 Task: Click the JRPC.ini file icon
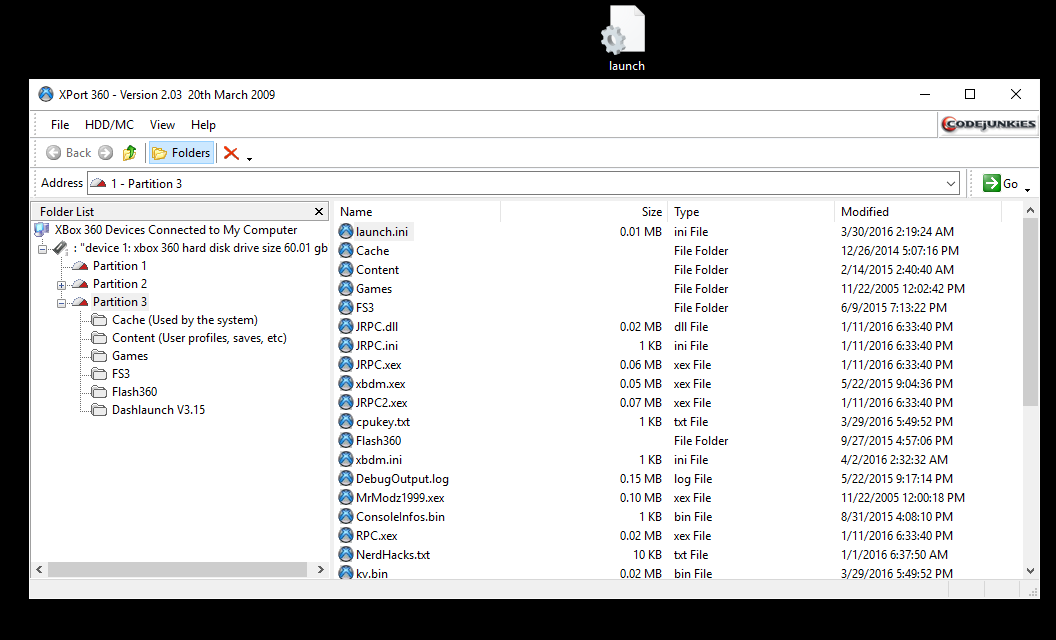point(345,345)
